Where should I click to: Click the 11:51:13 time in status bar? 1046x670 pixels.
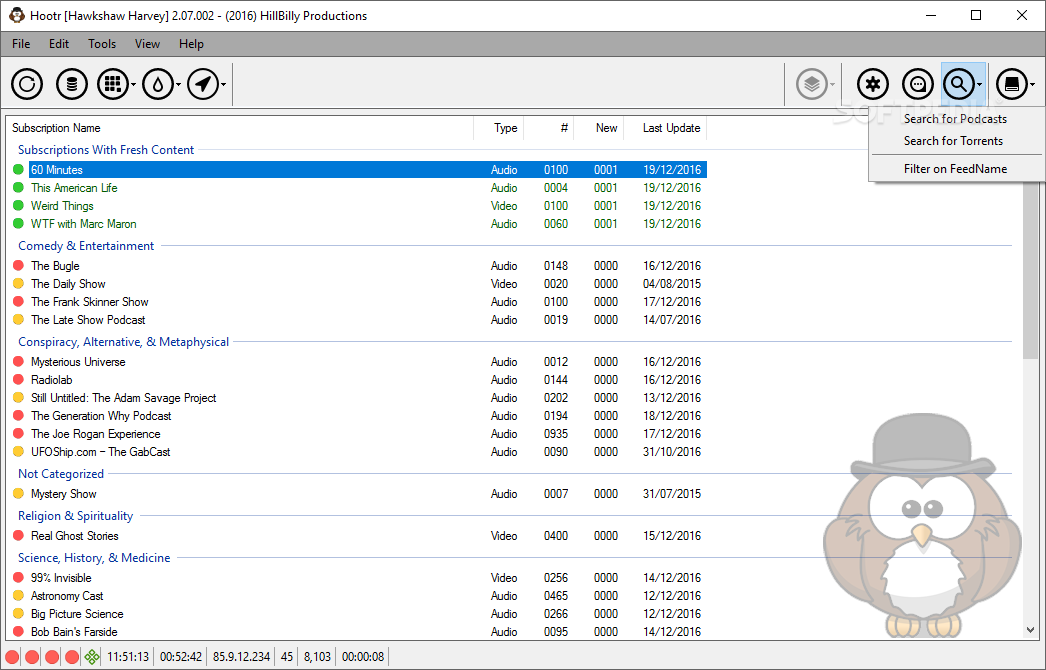(x=128, y=657)
